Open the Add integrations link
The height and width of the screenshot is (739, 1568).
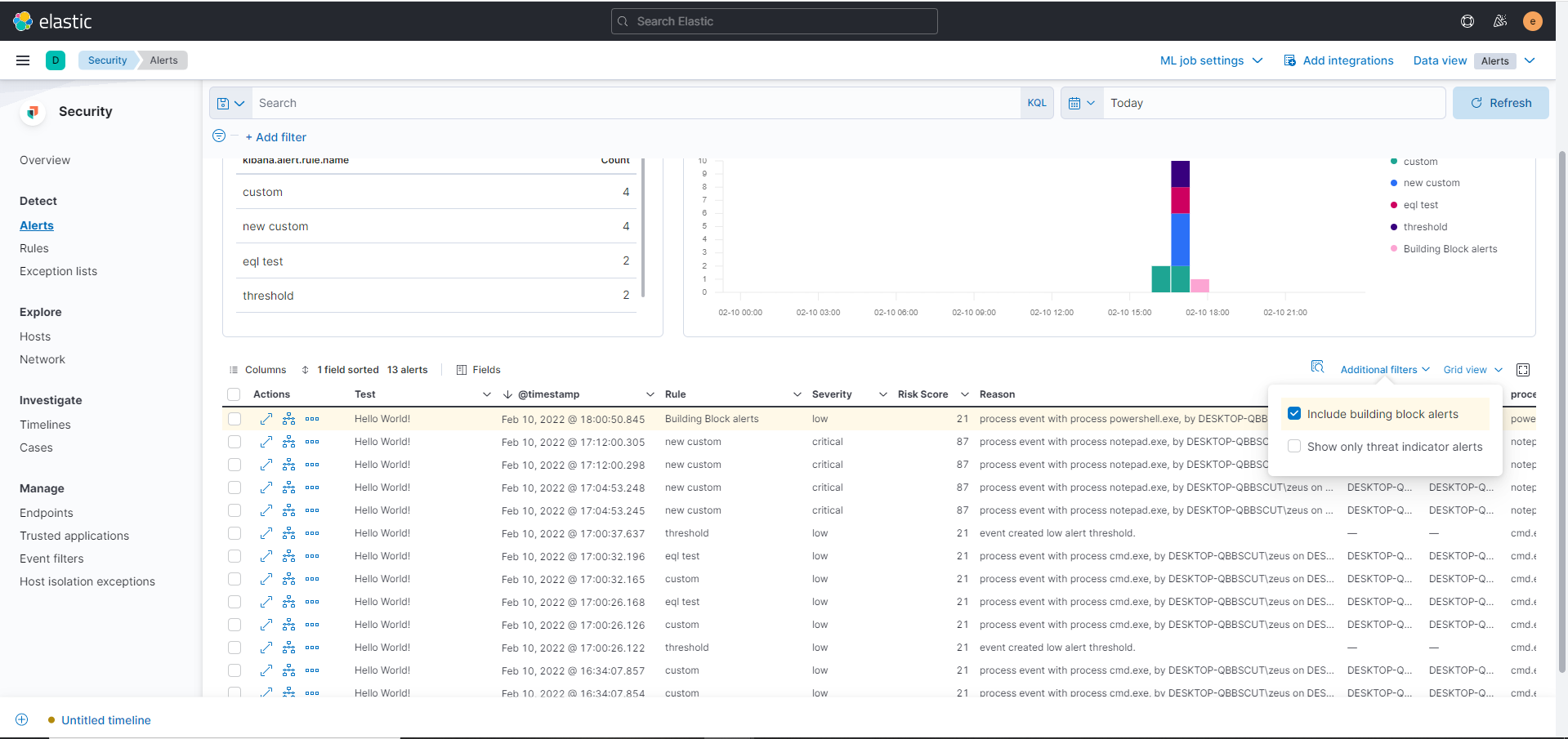(1347, 60)
